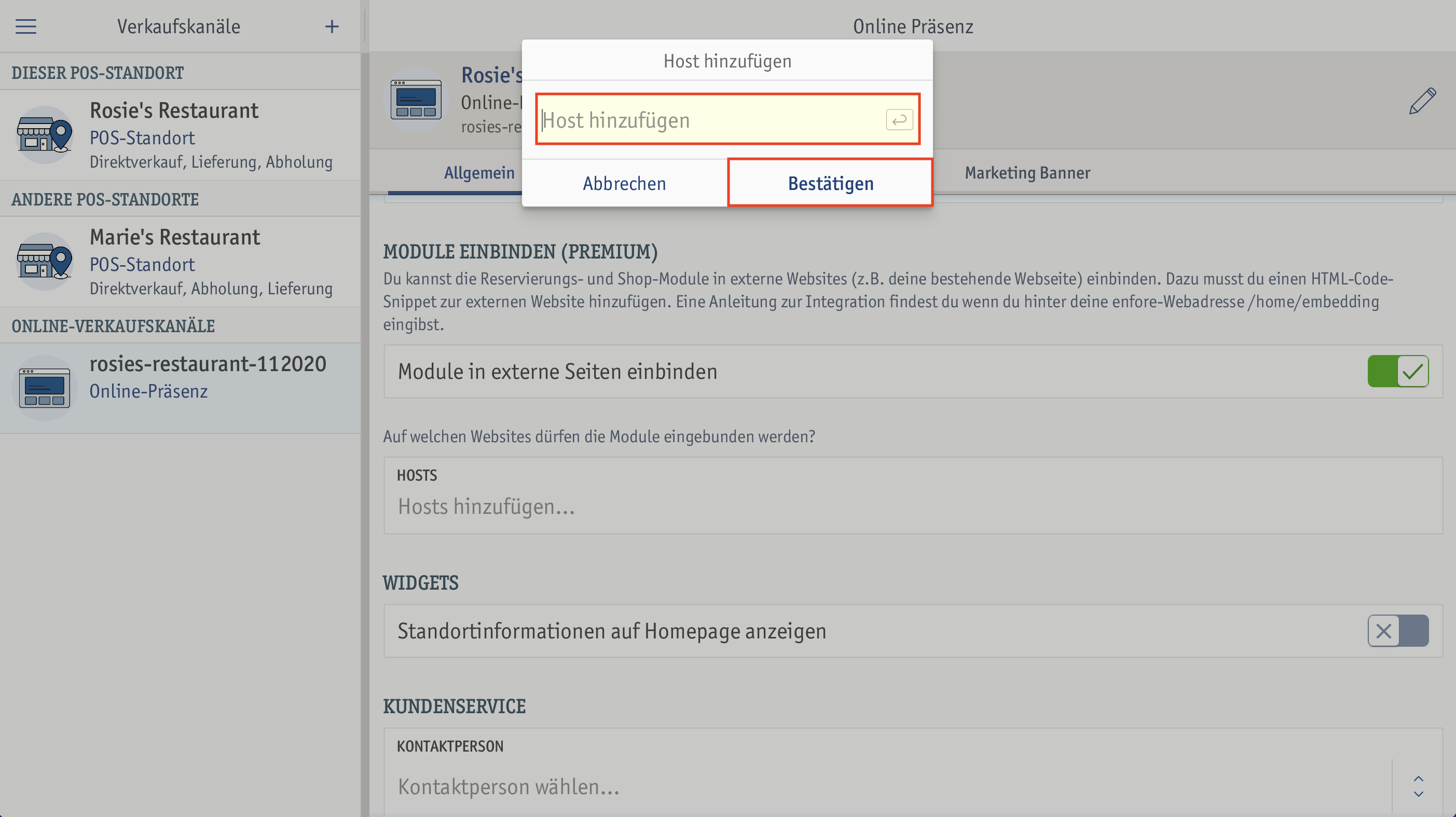Open the hamburger menu in Verkaufskanäle header
The image size is (1456, 817).
pyautogui.click(x=26, y=26)
